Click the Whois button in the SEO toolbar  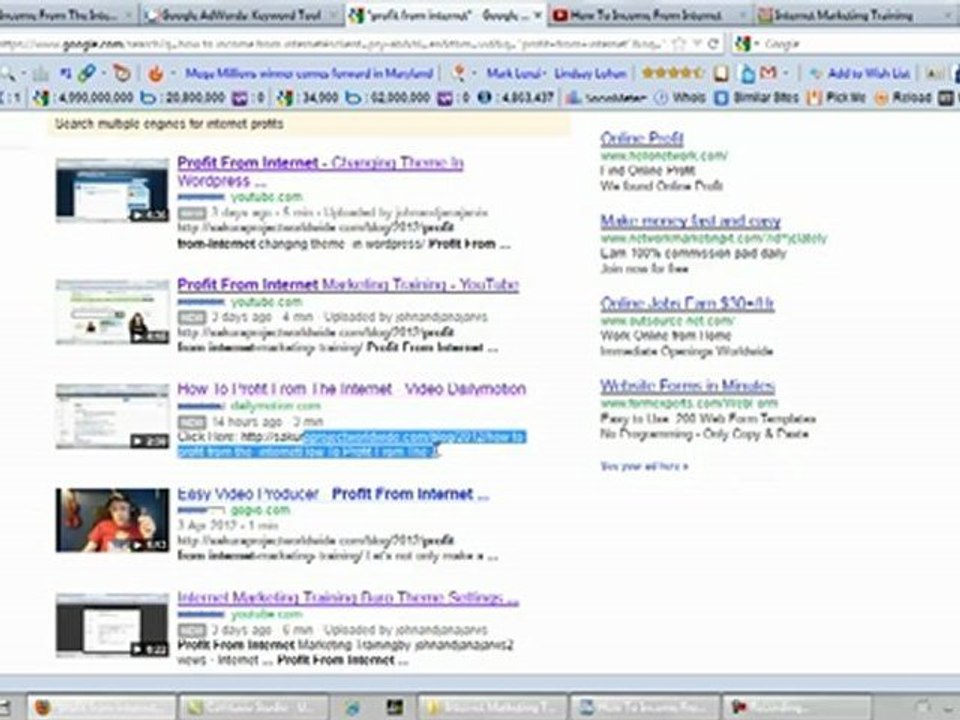[x=680, y=97]
